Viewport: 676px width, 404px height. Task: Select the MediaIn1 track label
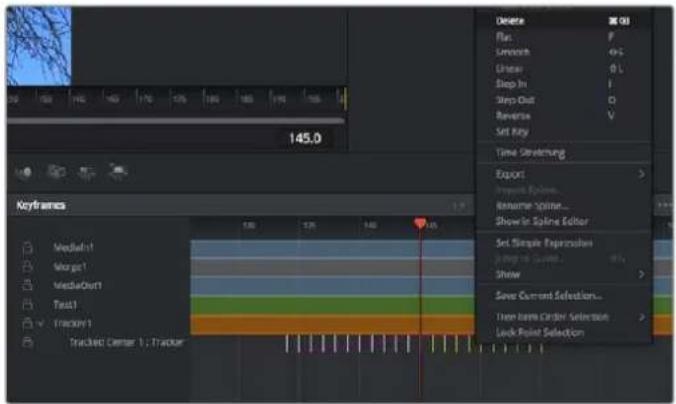(x=74, y=247)
